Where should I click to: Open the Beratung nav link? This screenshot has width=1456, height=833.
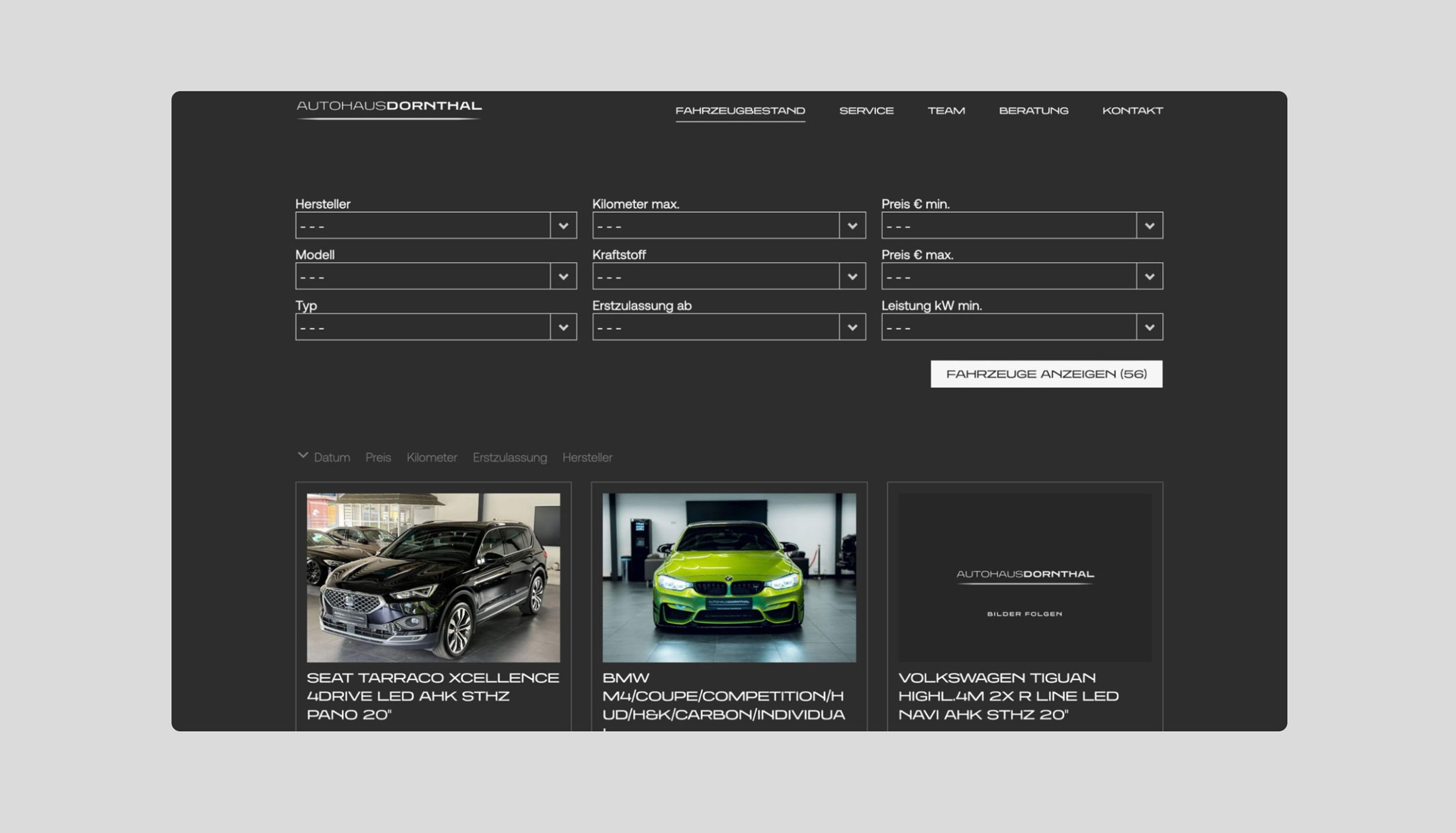(x=1033, y=111)
